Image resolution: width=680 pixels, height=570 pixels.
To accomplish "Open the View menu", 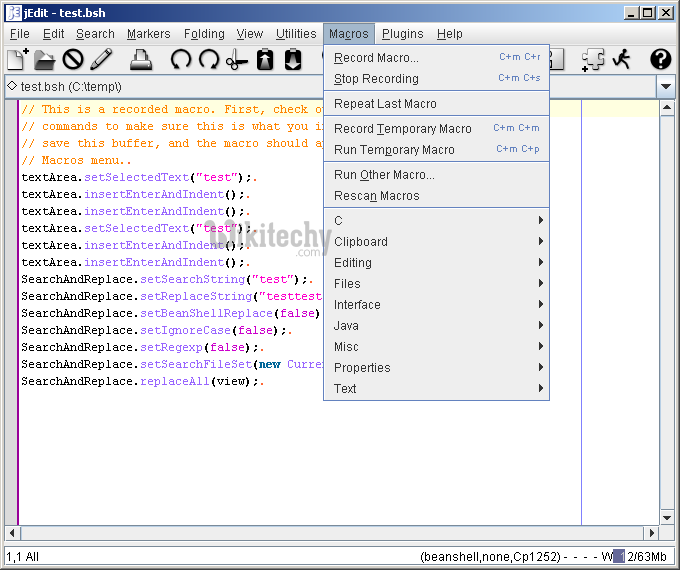I will tap(250, 34).
